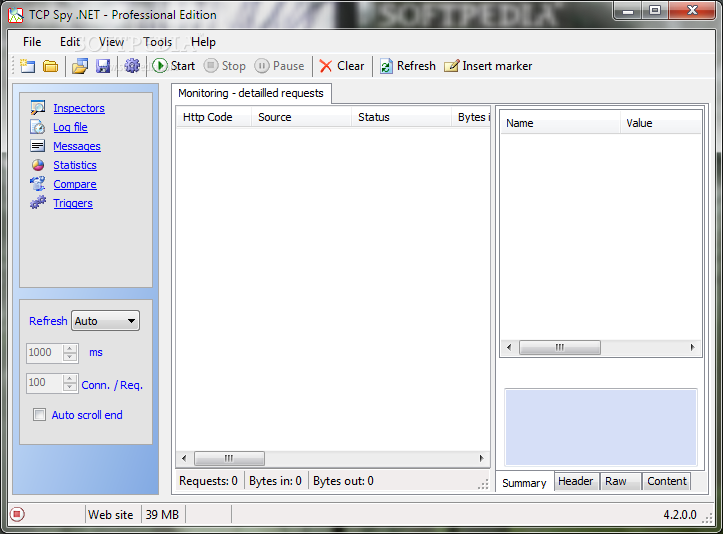Click the Statistics pie chart icon
Image resolution: width=723 pixels, height=534 pixels.
[38, 165]
